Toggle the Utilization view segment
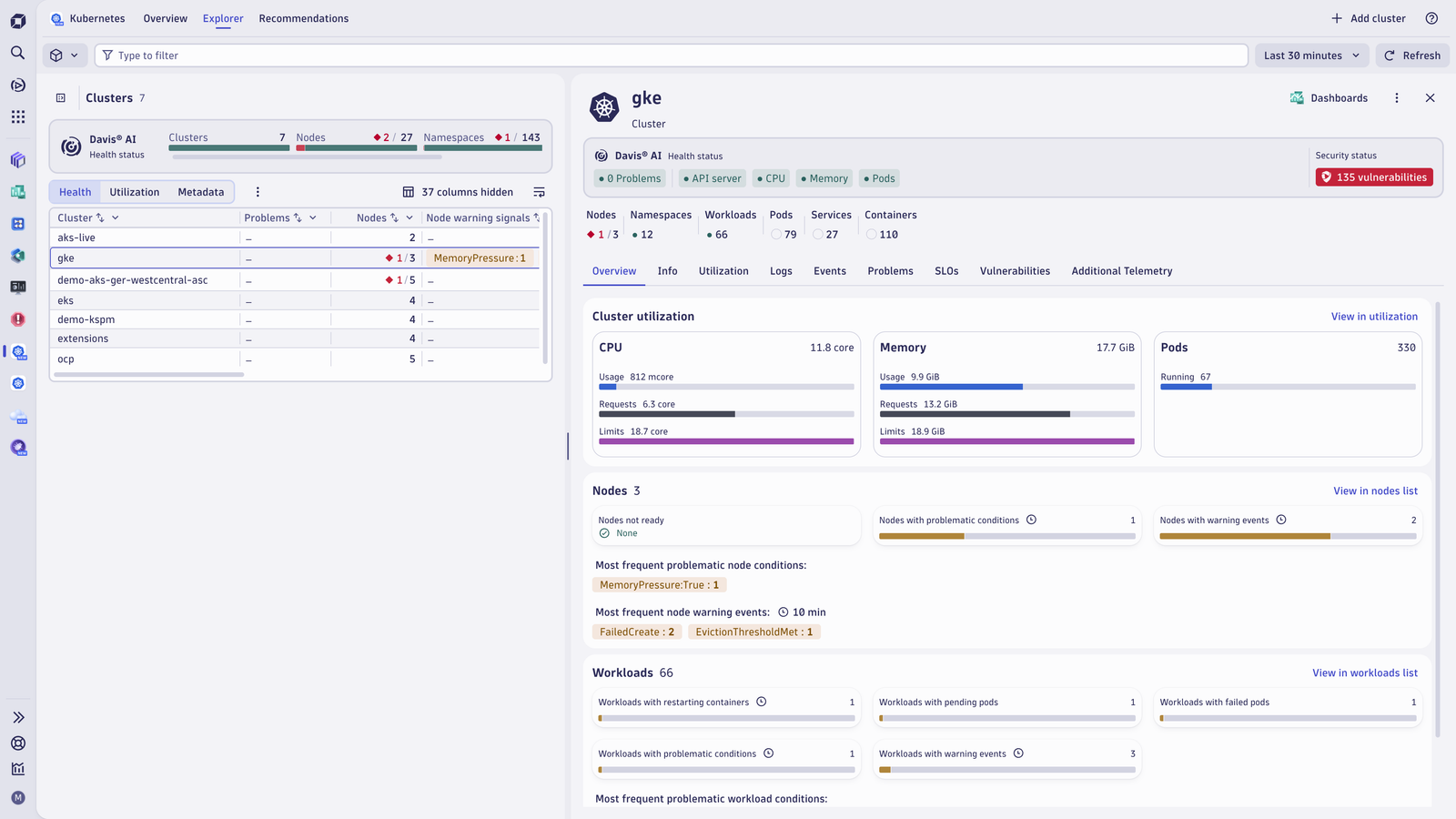1456x819 pixels. [135, 192]
